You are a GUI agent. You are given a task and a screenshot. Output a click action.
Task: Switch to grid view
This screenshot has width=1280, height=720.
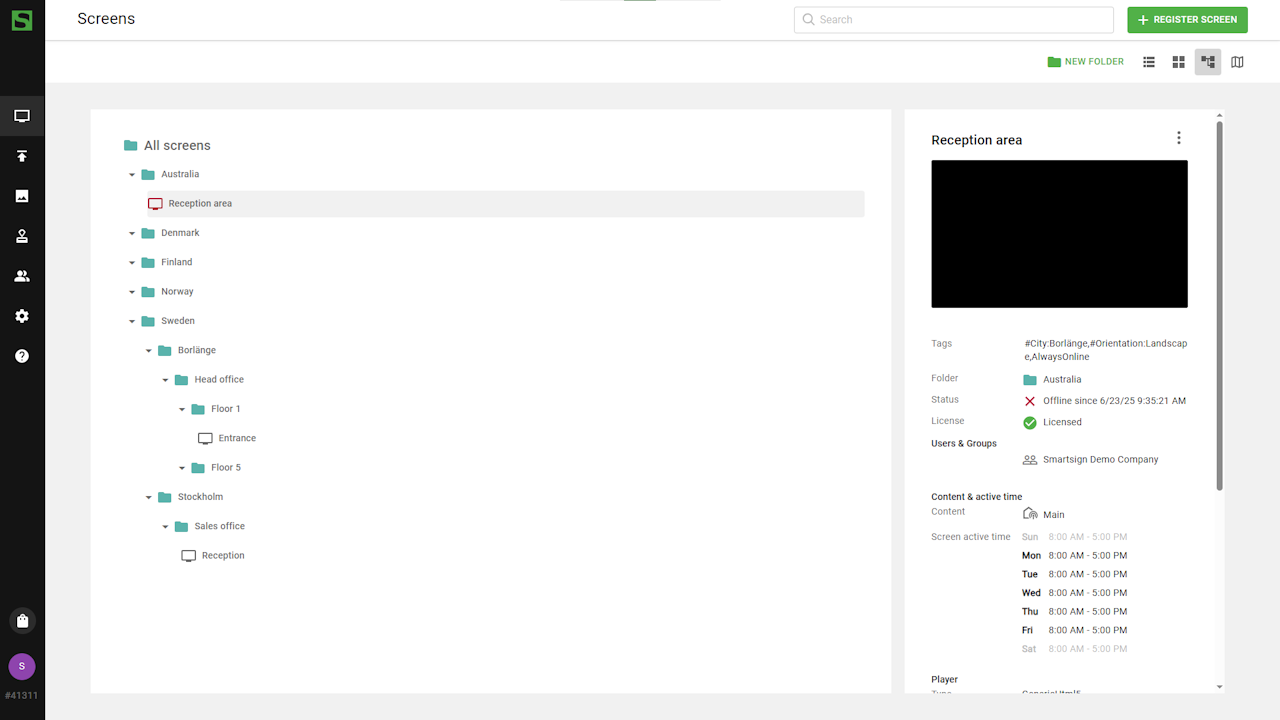(x=1179, y=62)
